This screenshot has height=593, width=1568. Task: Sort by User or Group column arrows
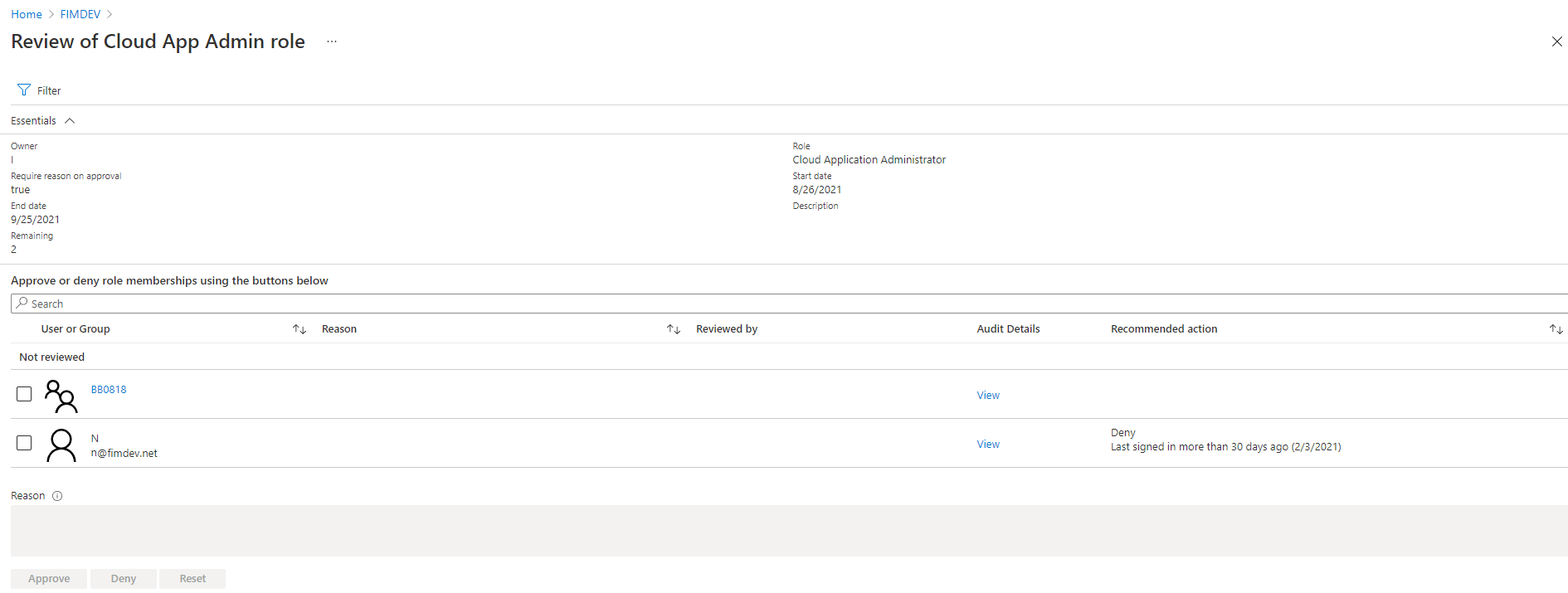pos(299,329)
